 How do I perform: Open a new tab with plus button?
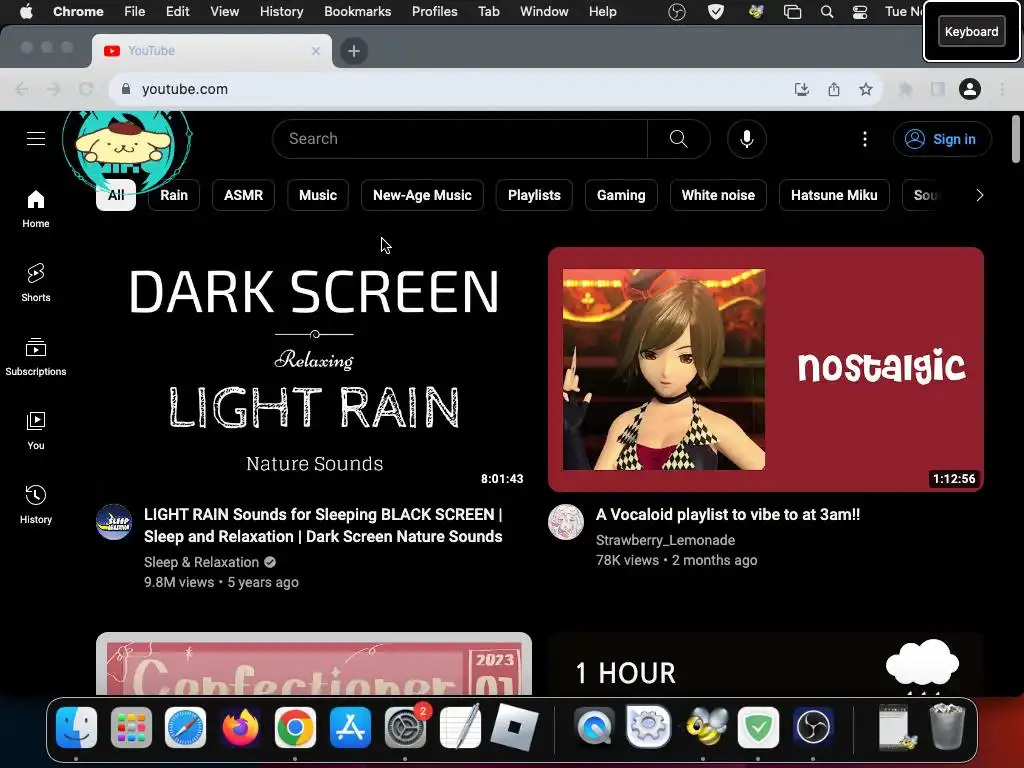point(354,51)
